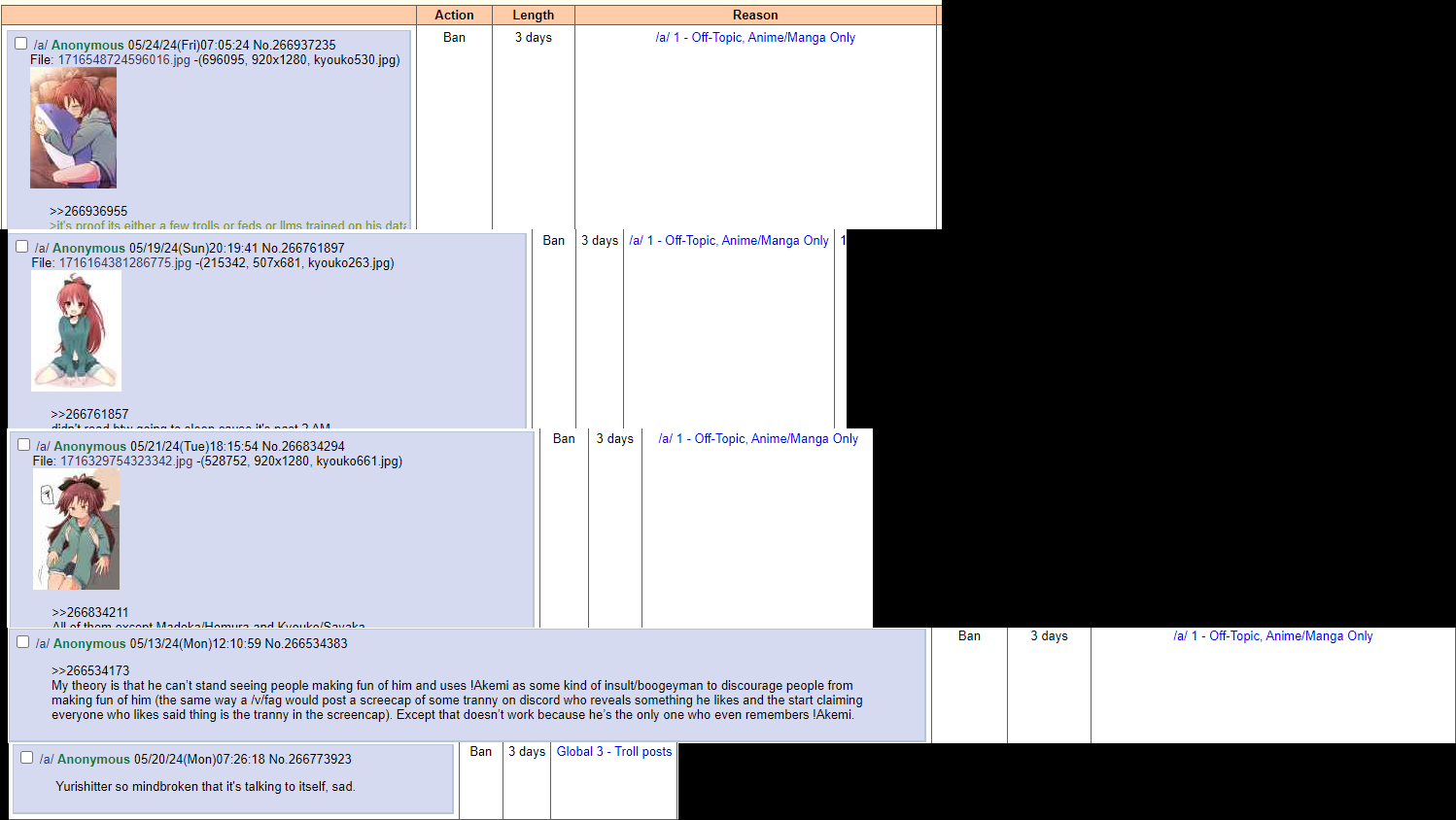The image size is (1456, 820).
Task: Click the 3 days length for post No.266773923
Action: tap(527, 752)
